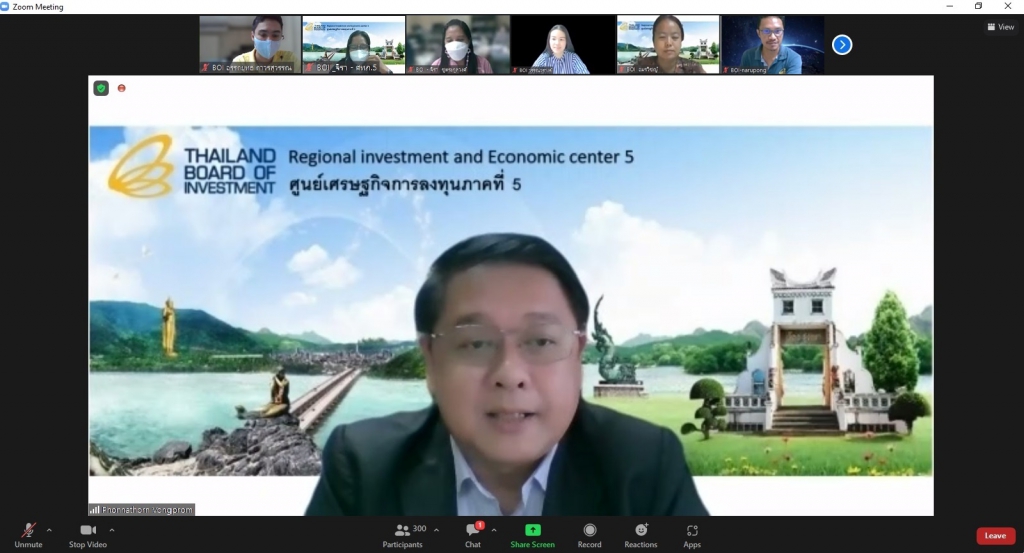Click the red recording indicator icon
1024x553 pixels.
pos(121,88)
